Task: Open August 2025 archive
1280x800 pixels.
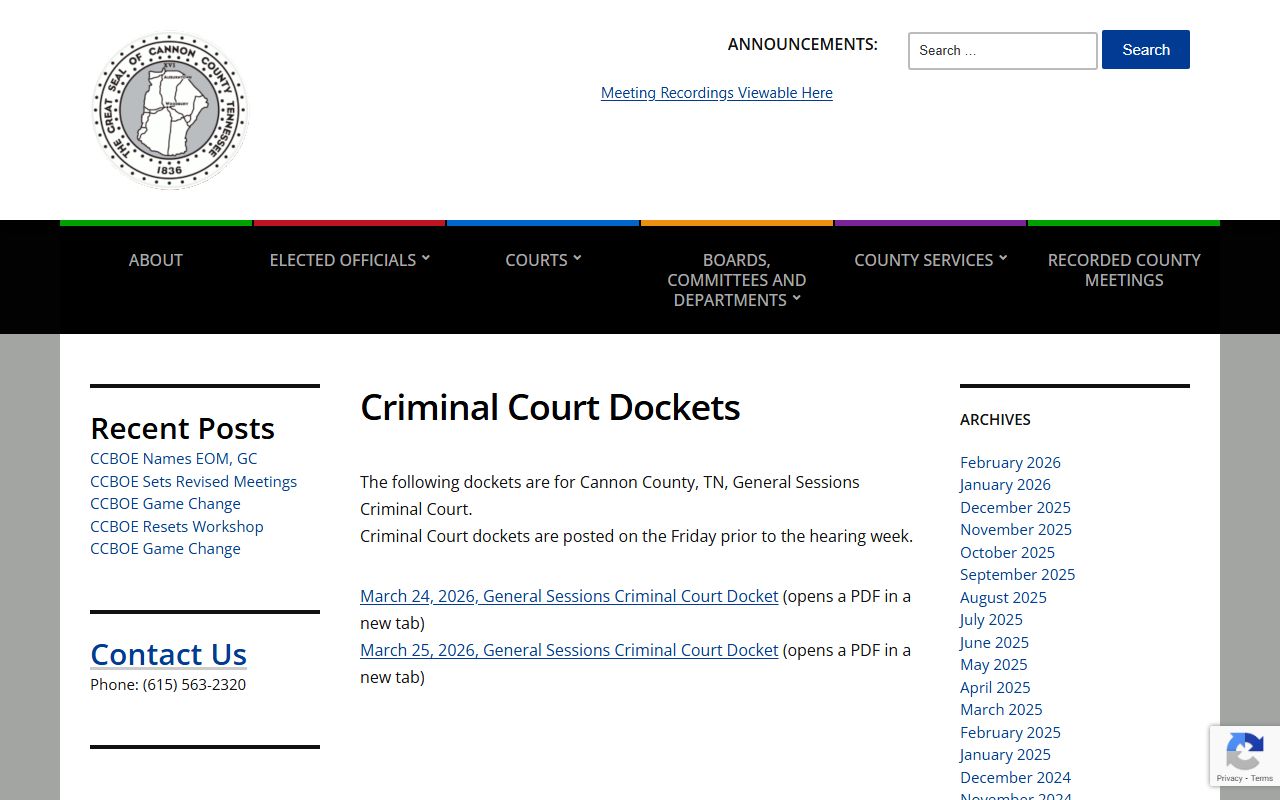Action: pos(1003,597)
